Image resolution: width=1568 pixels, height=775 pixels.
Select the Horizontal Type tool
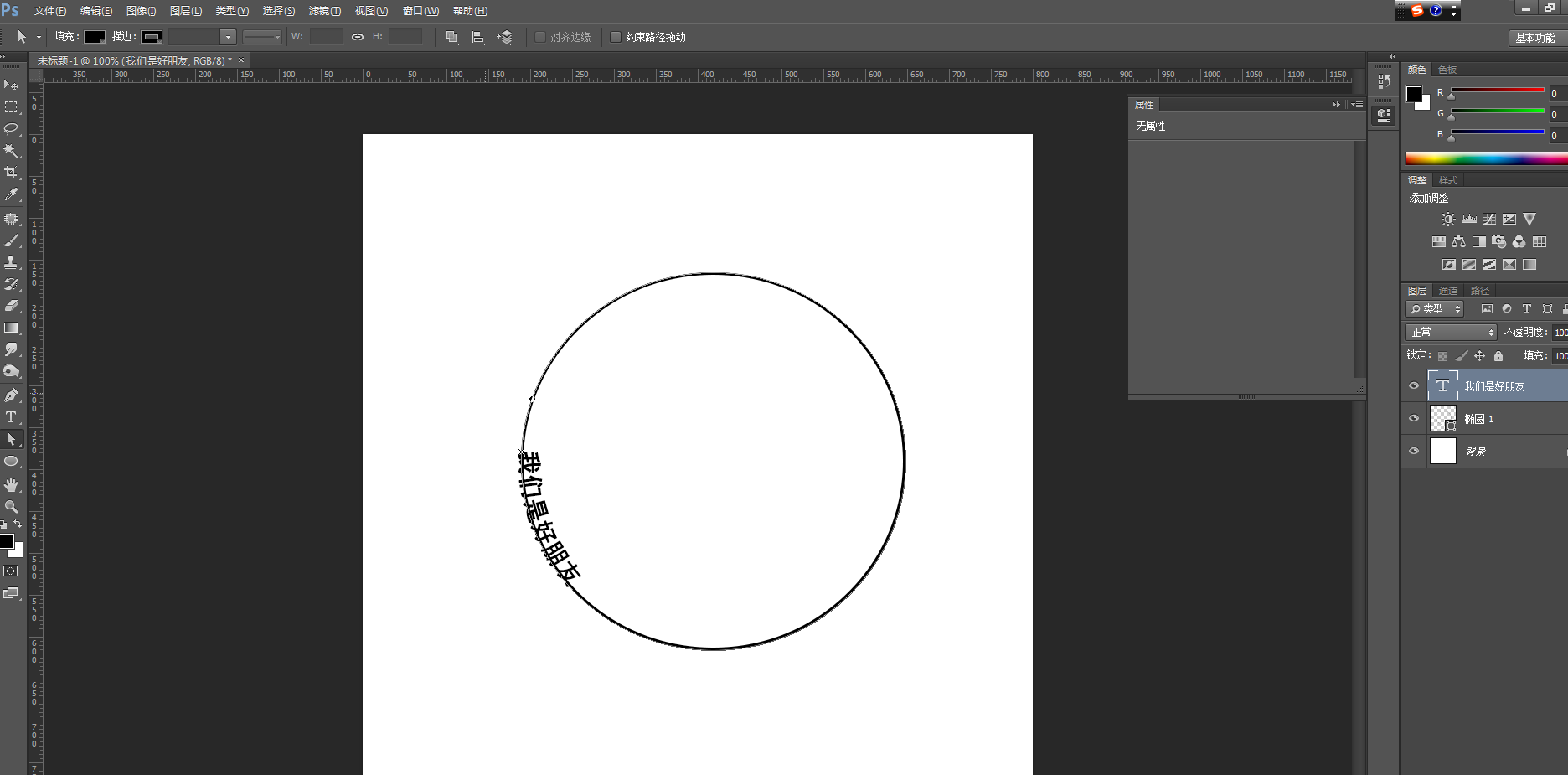(11, 417)
